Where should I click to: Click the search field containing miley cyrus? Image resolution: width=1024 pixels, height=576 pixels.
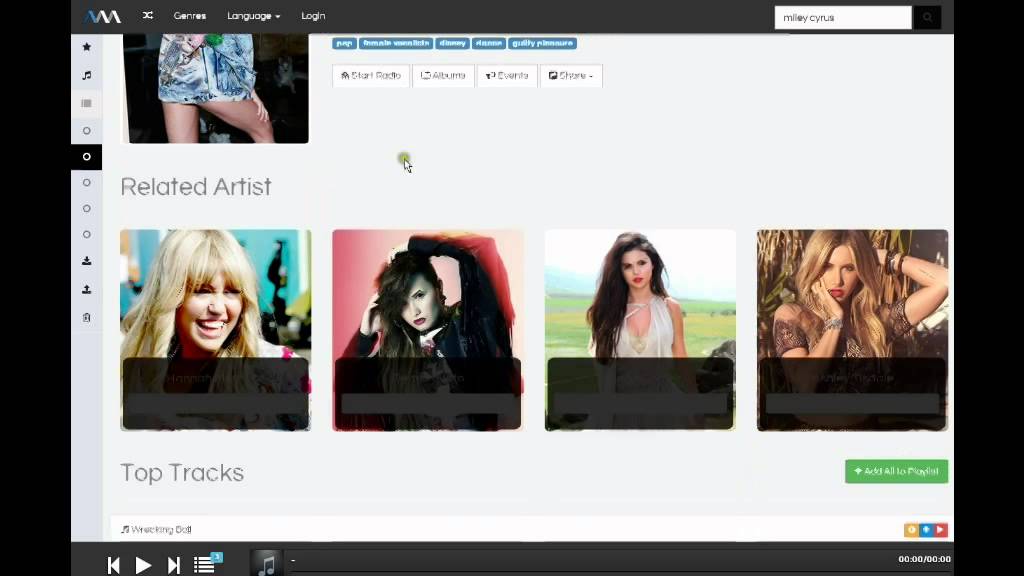(x=842, y=18)
